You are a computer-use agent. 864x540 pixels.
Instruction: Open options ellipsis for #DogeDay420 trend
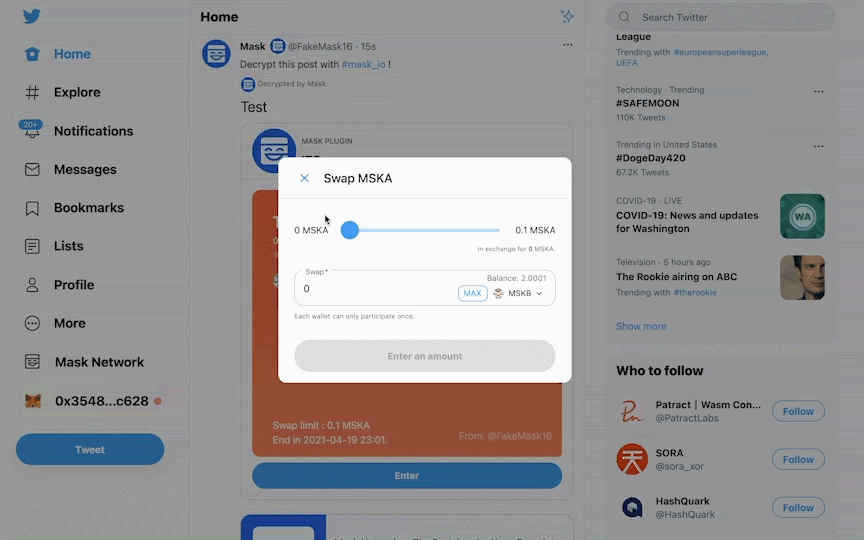tap(818, 147)
